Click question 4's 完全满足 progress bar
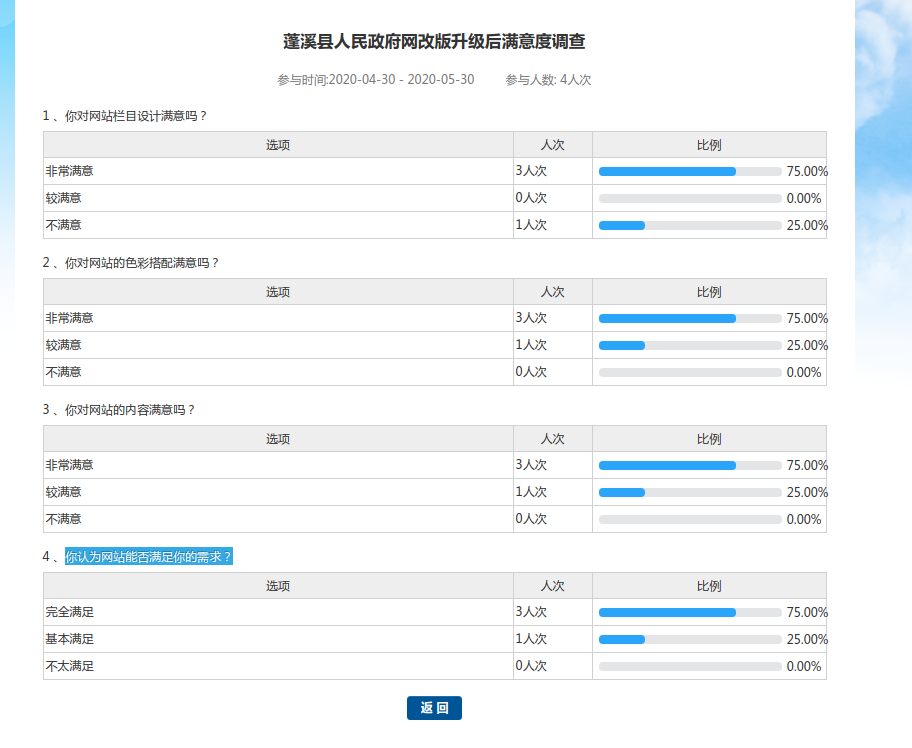912x748 pixels. point(689,613)
